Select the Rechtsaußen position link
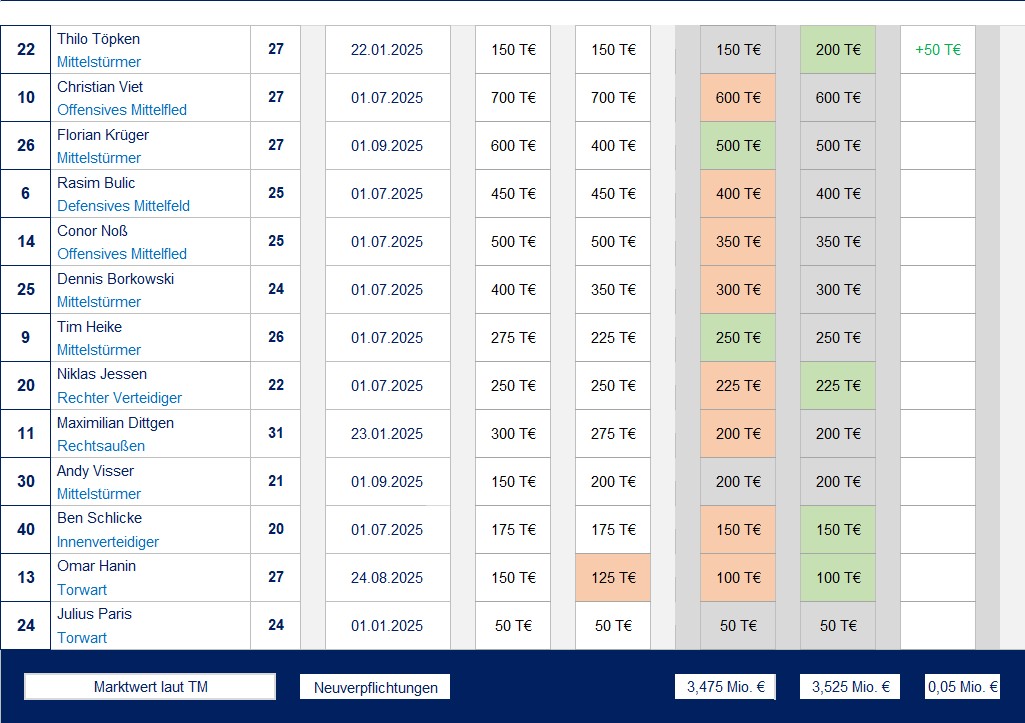 [x=101, y=446]
